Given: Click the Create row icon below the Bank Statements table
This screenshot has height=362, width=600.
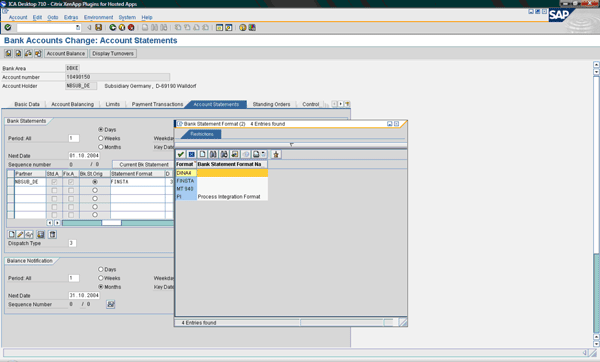Looking at the screenshot, I should pyautogui.click(x=11, y=234).
